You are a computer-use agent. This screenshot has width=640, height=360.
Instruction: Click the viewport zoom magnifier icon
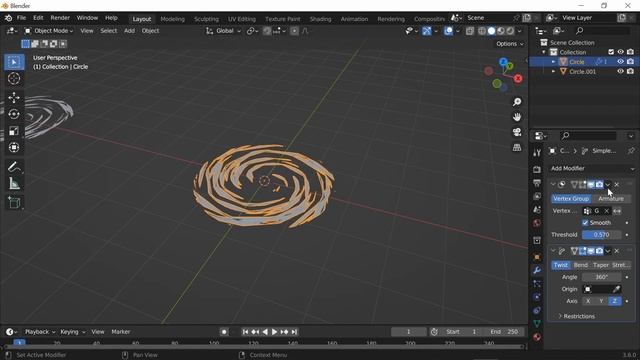(x=517, y=102)
